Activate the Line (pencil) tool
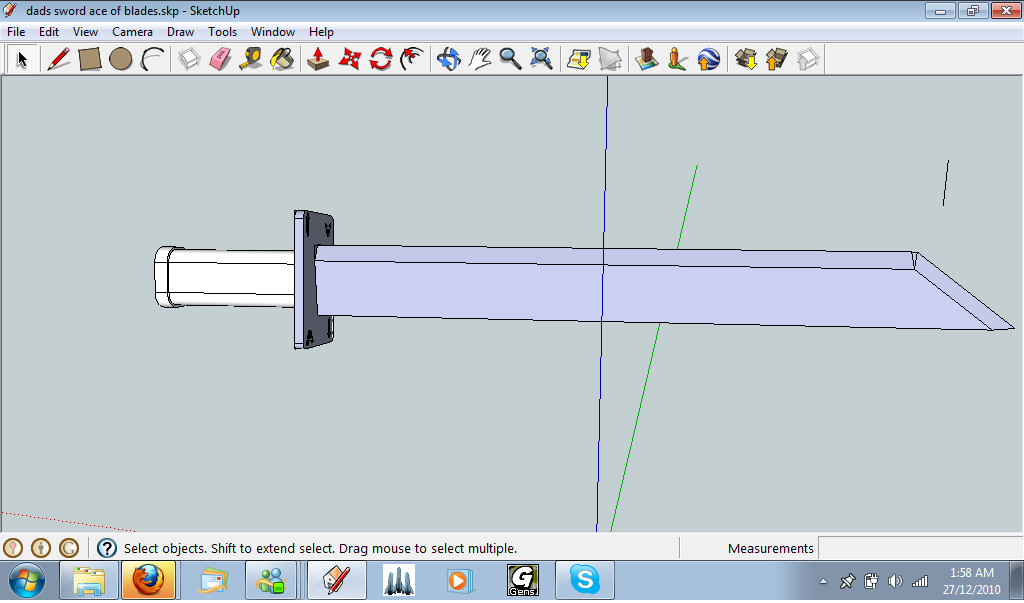Viewport: 1024px width, 603px height. (x=57, y=59)
